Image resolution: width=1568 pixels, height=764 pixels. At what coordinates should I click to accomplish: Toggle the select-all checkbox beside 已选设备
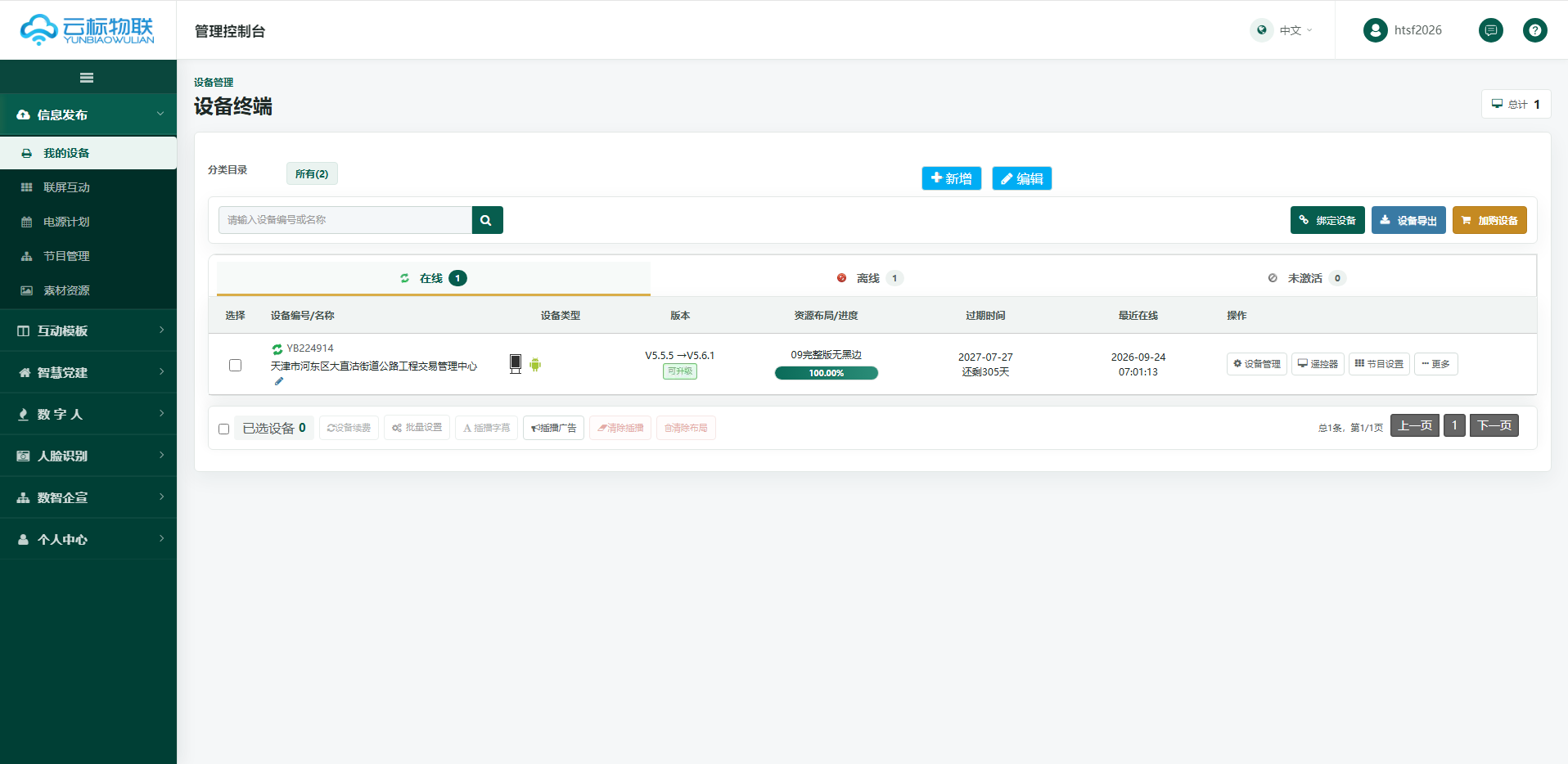(x=223, y=429)
